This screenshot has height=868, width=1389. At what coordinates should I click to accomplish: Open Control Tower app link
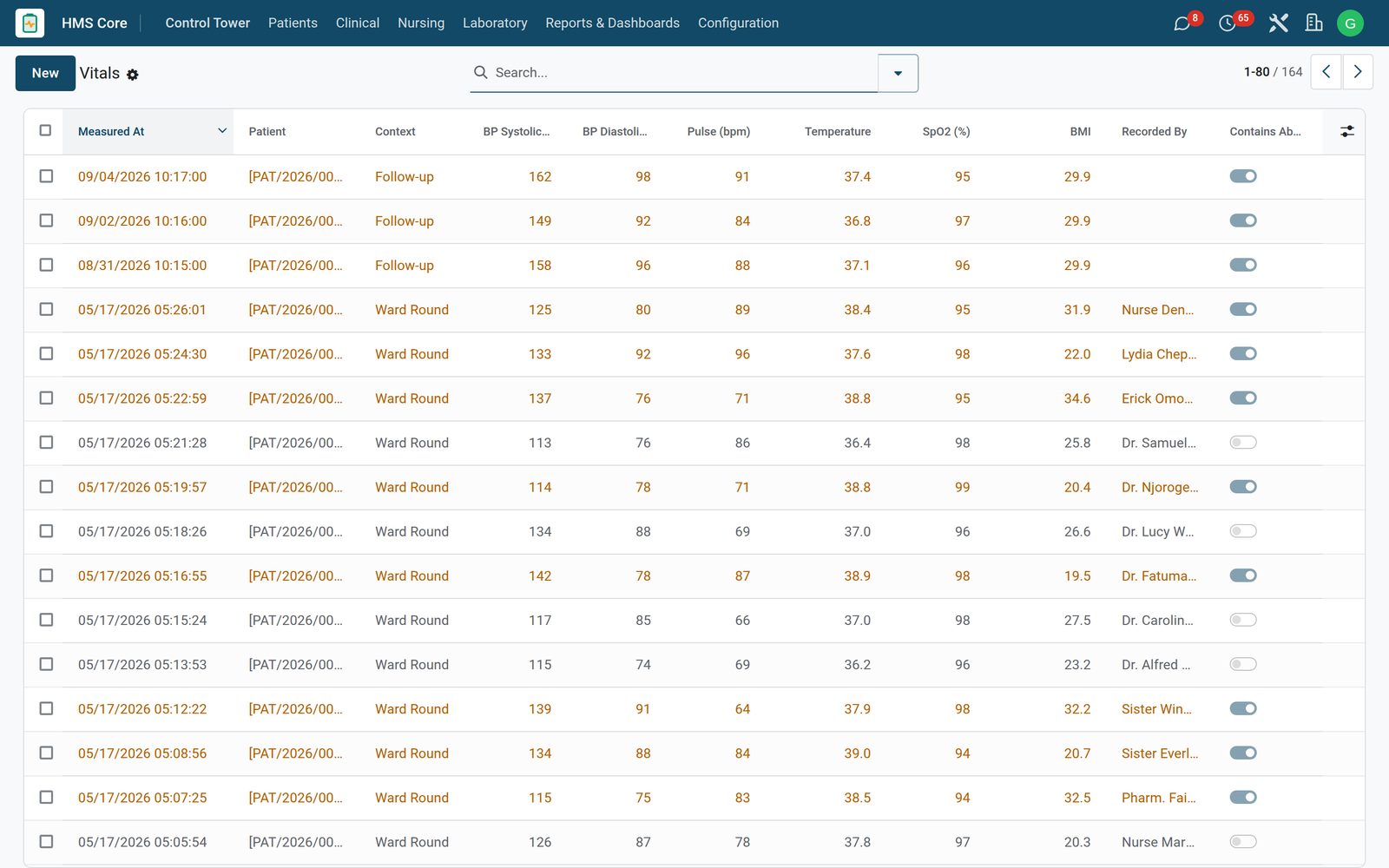207,23
